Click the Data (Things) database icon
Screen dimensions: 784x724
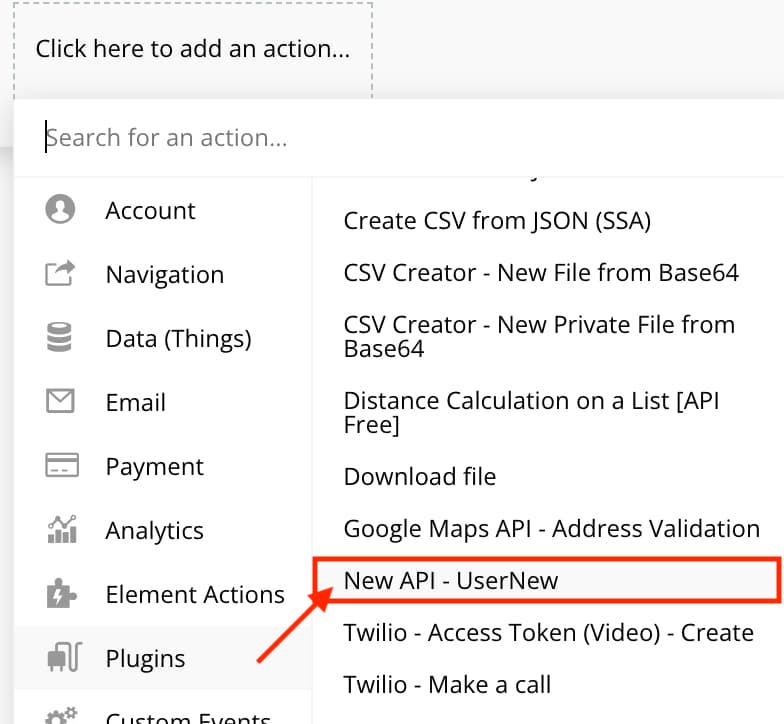pyautogui.click(x=60, y=337)
